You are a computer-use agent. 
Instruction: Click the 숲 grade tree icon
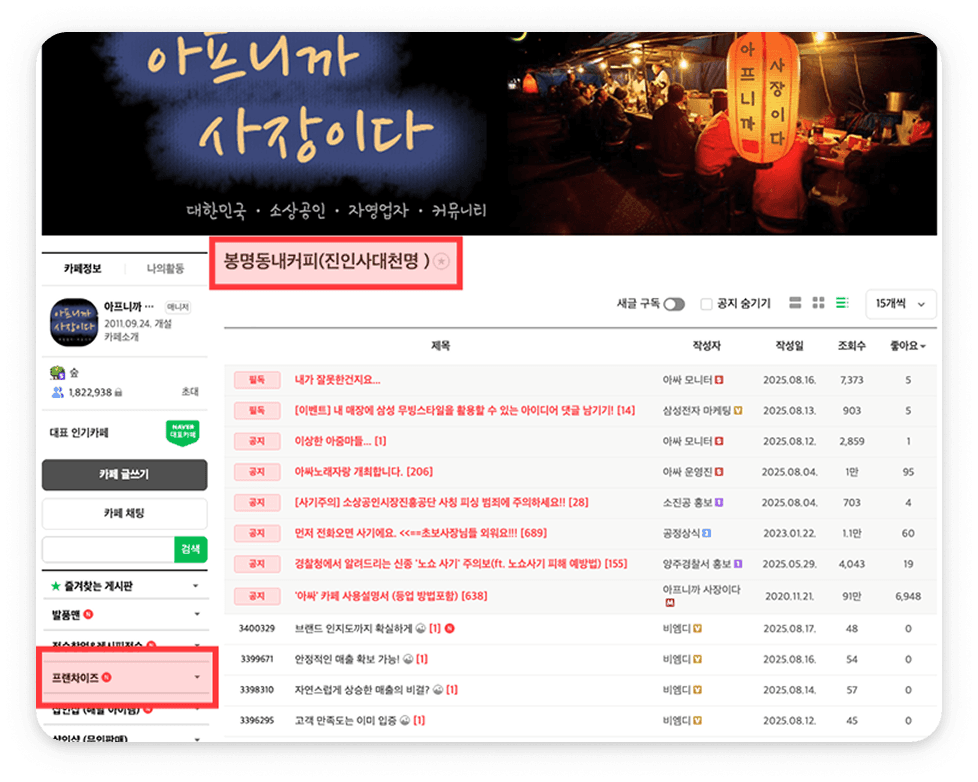(57, 373)
